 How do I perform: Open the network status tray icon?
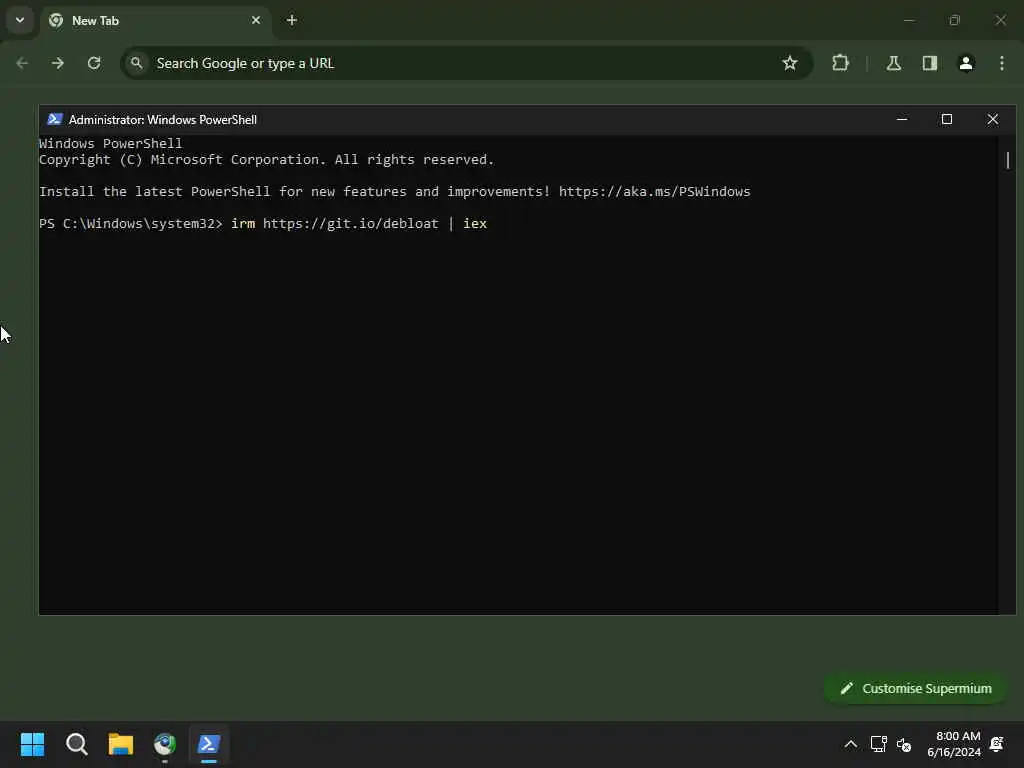878,744
